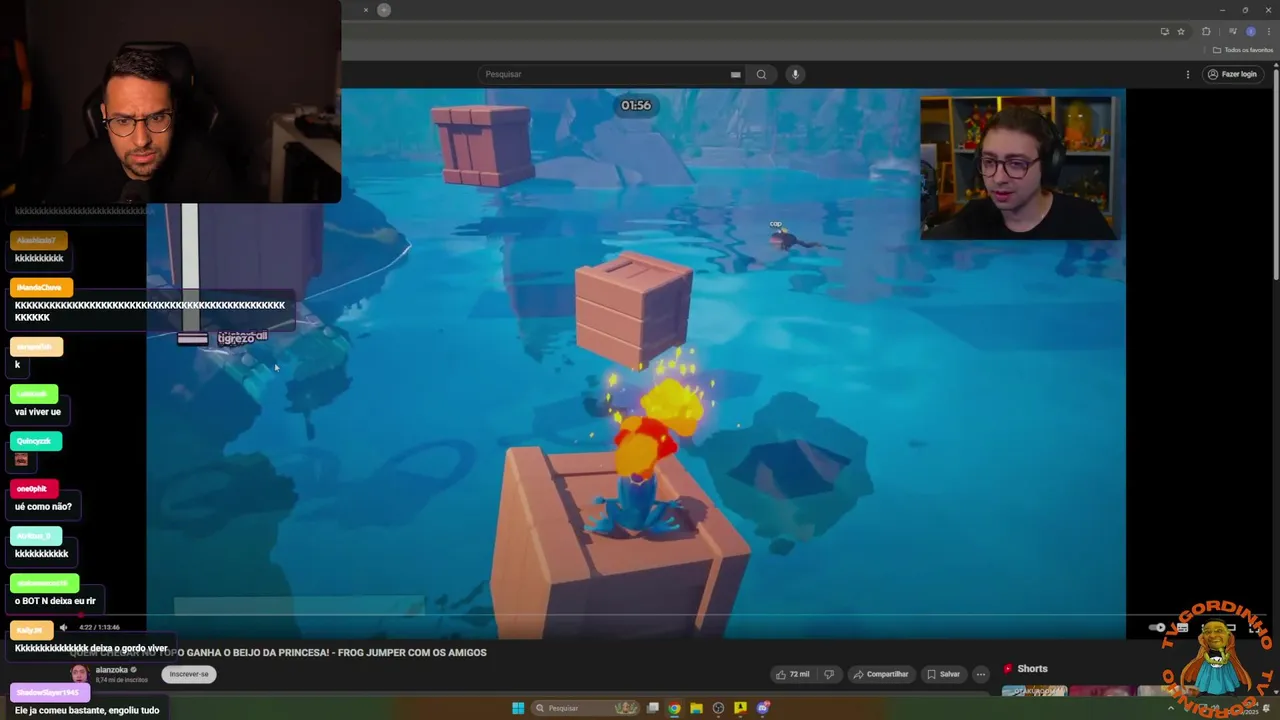Screen dimensions: 1280x720
Task: Open the Windows Start button
Action: (518, 708)
